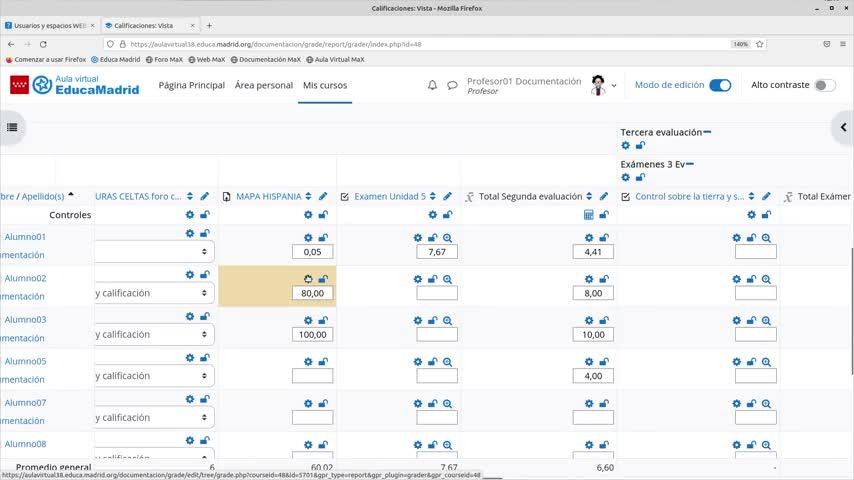
Task: Click vertical page scrollbar
Action: (851, 311)
